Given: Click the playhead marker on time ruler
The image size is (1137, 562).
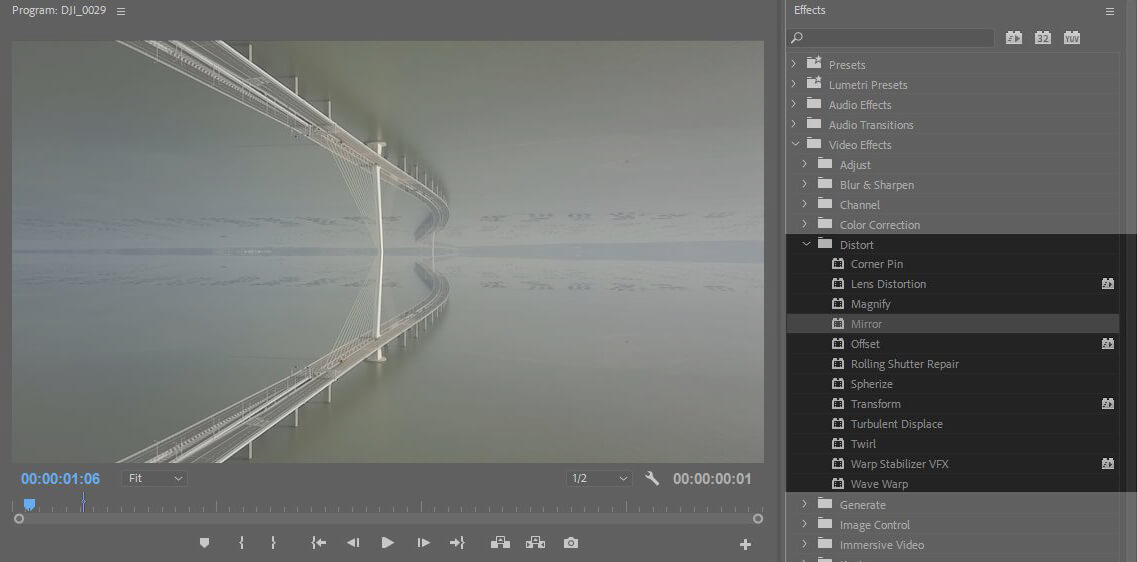Looking at the screenshot, I should tap(30, 504).
